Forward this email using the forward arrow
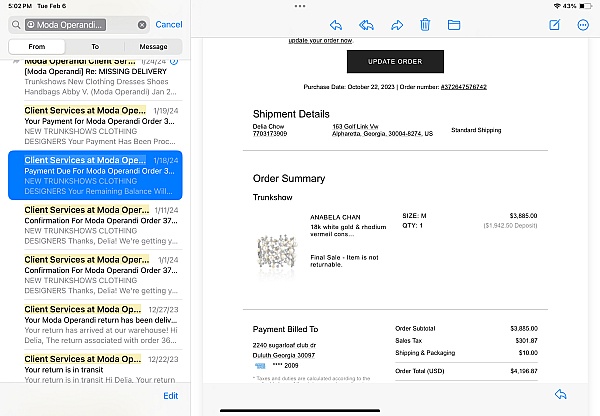The height and width of the screenshot is (416, 600). 396,24
